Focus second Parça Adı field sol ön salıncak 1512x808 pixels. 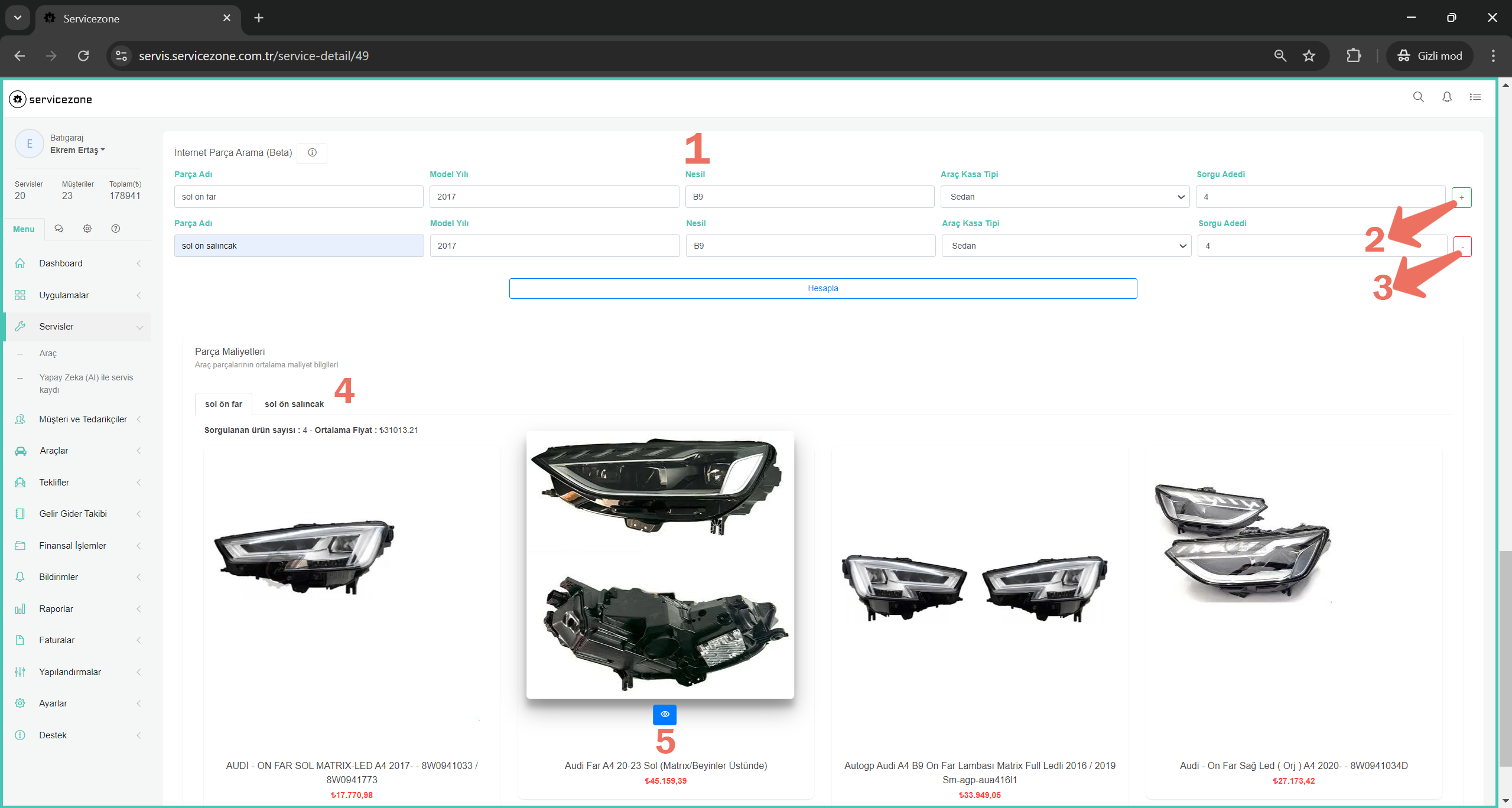pos(299,246)
